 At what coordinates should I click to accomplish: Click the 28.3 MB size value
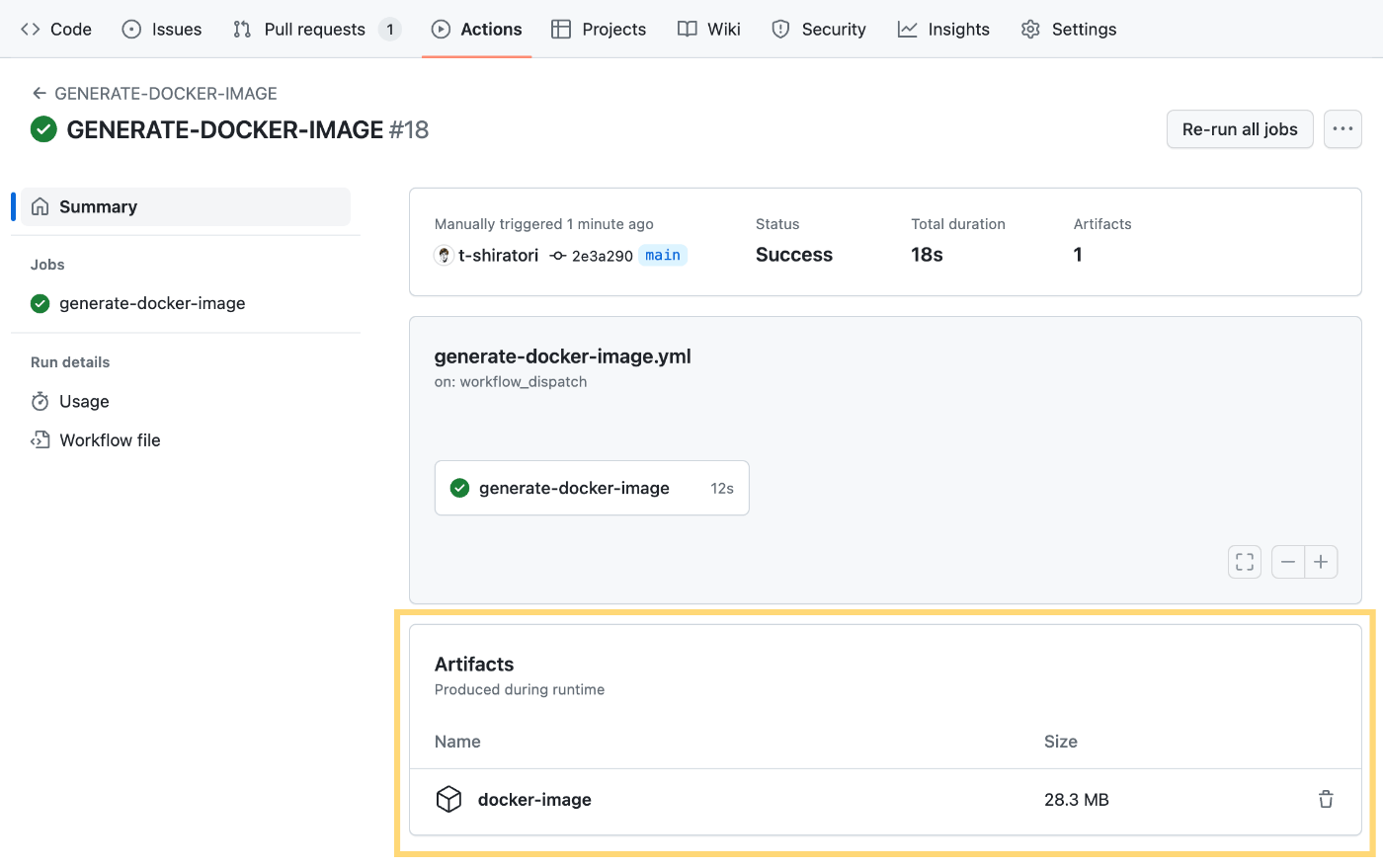tap(1077, 800)
